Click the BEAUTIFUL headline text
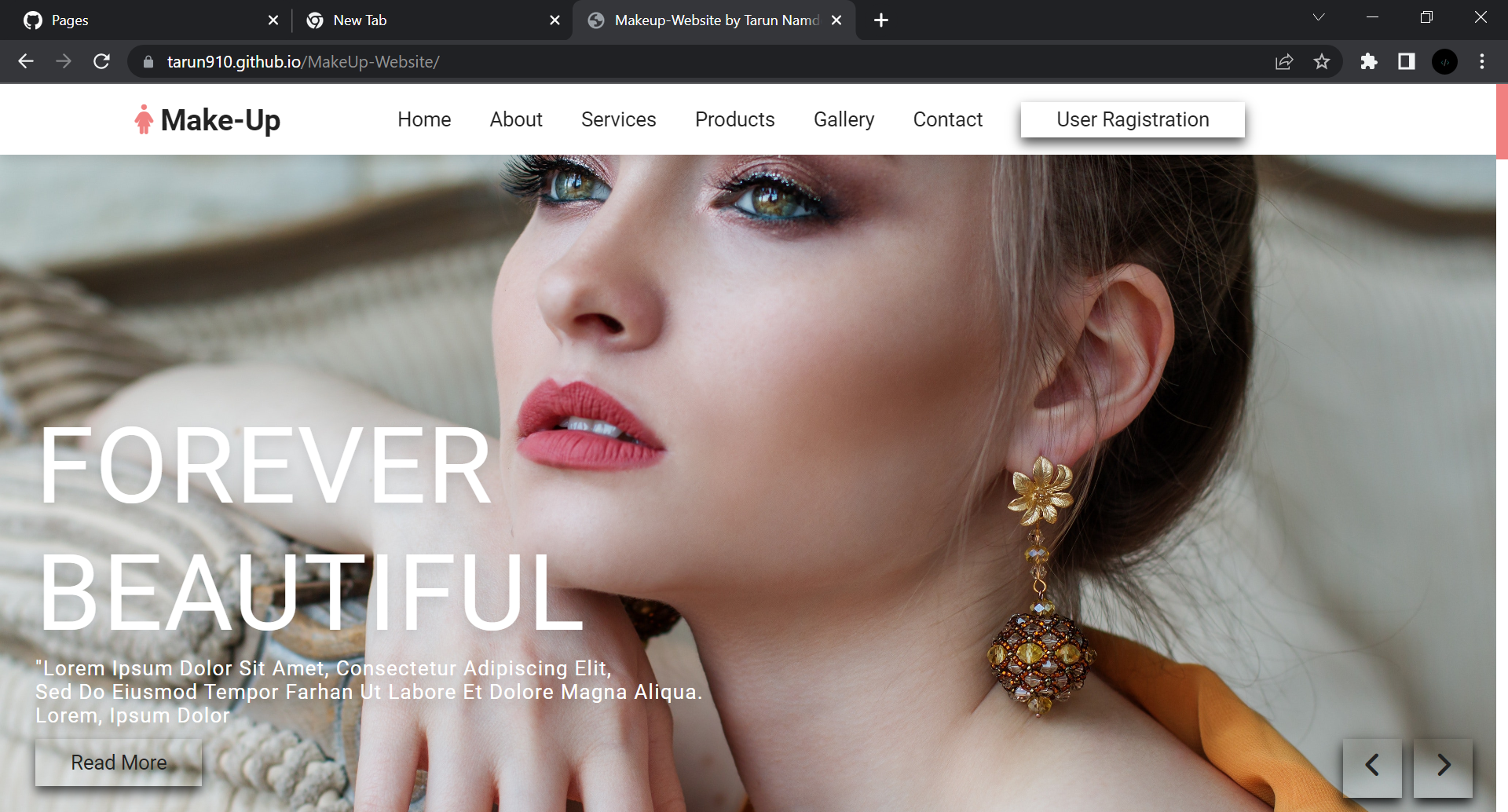Image resolution: width=1508 pixels, height=812 pixels. click(311, 592)
